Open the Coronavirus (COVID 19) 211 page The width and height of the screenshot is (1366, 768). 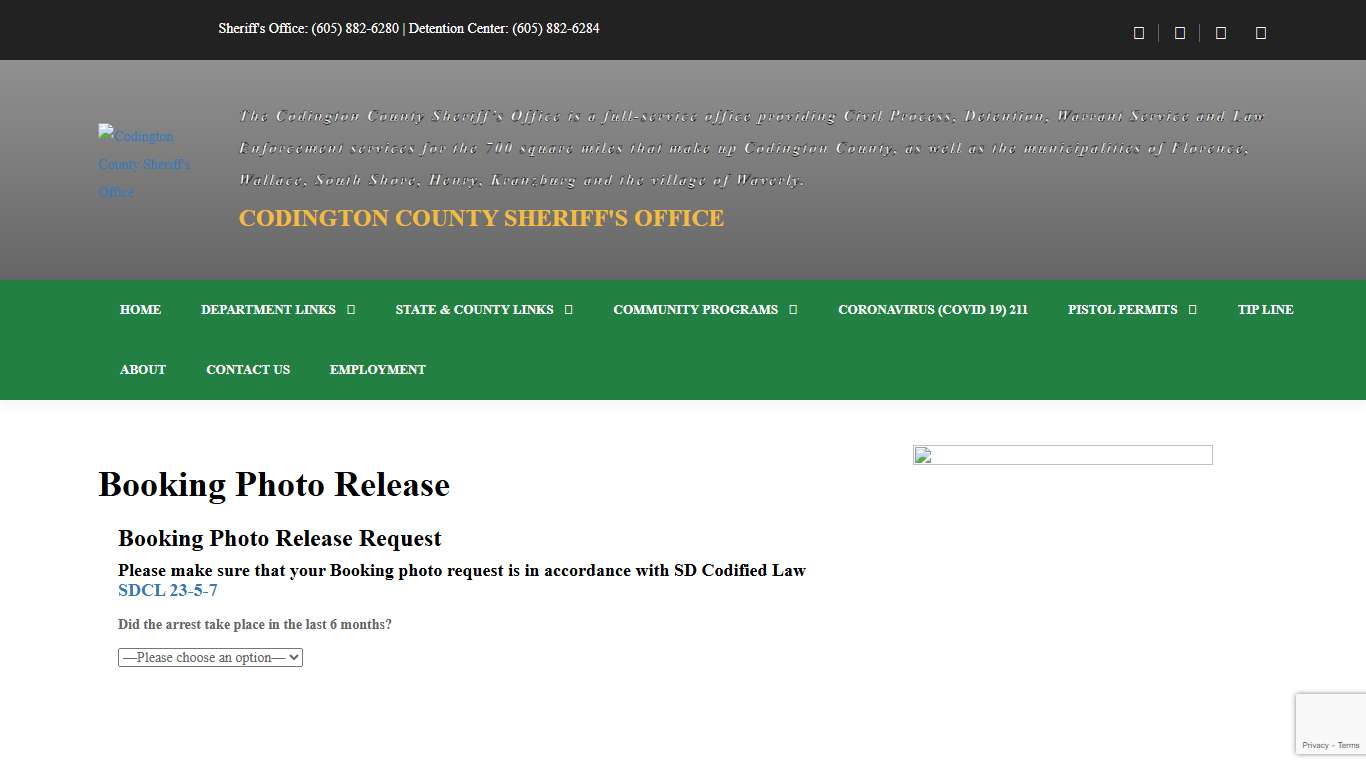[932, 310]
